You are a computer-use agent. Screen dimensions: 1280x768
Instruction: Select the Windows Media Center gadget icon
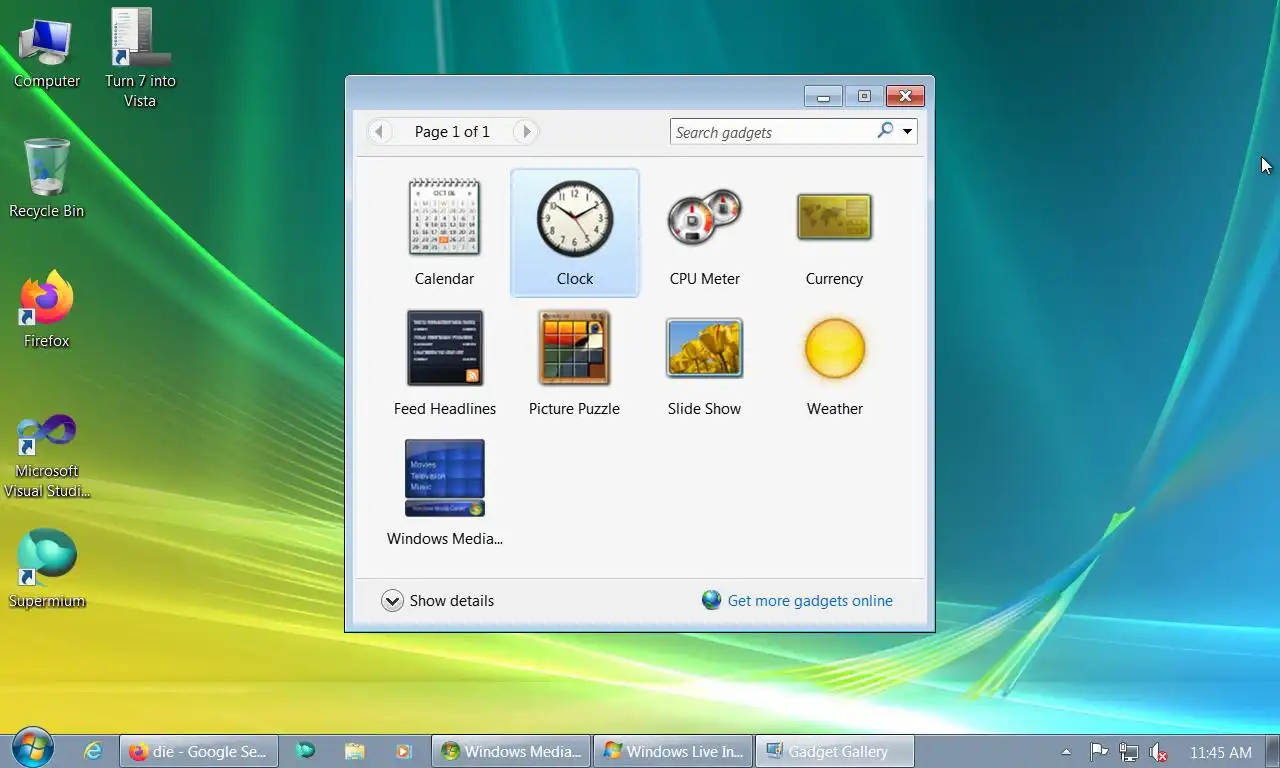point(445,478)
